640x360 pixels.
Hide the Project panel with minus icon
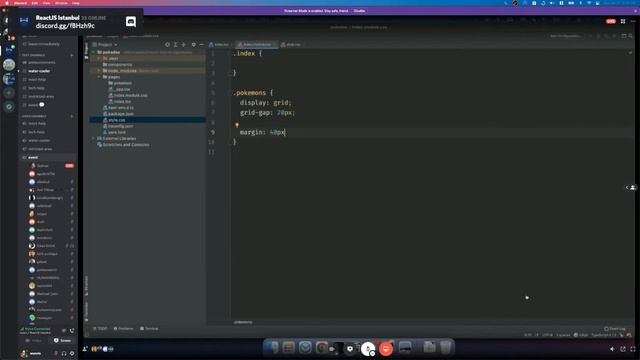[202, 44]
